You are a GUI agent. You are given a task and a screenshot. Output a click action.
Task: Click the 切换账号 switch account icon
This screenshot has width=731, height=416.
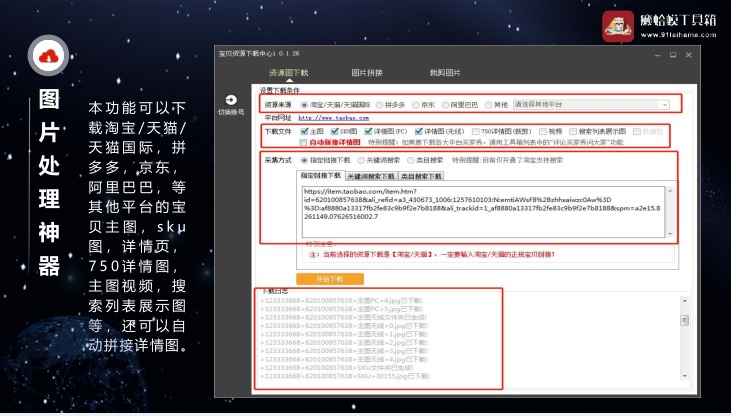pyautogui.click(x=231, y=100)
